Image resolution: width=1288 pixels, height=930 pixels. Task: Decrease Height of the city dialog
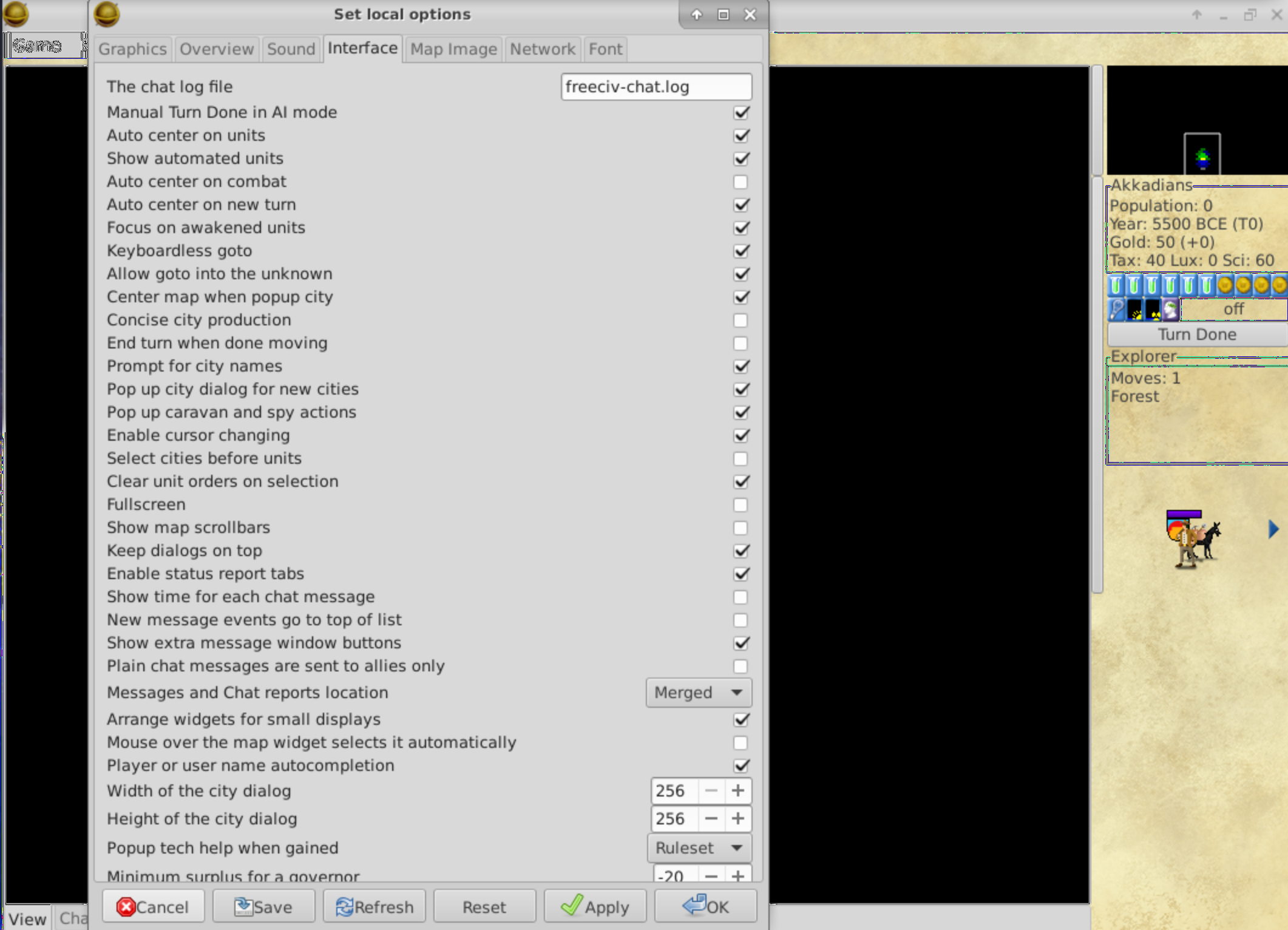(x=711, y=819)
